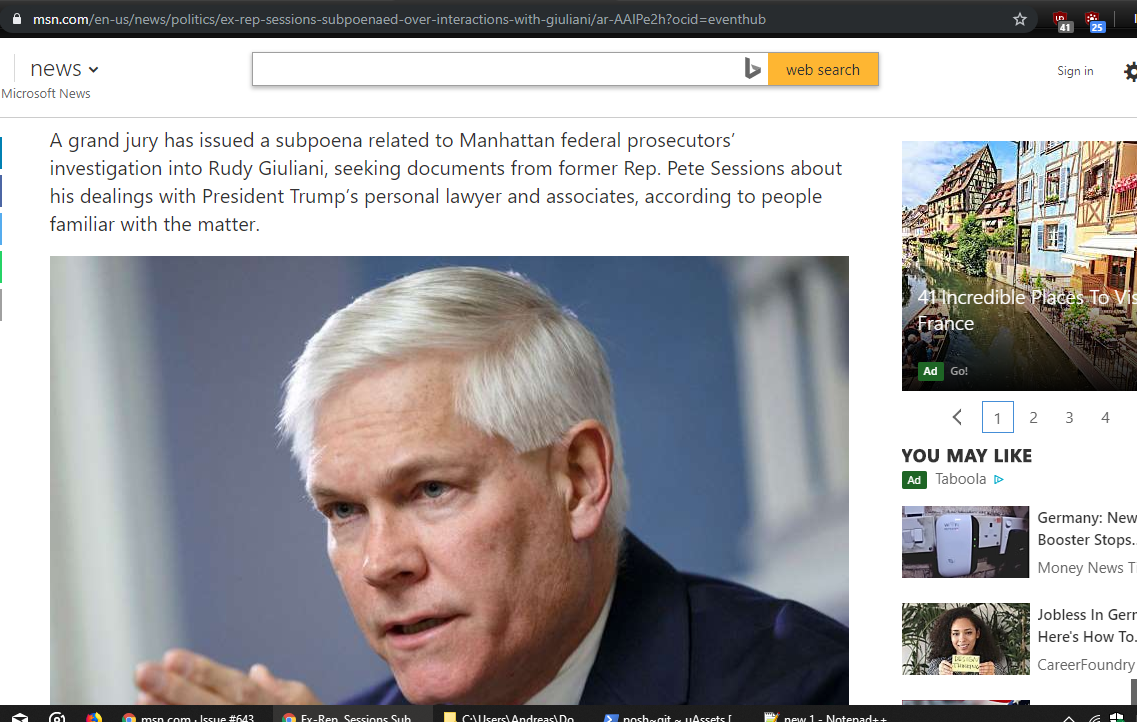Bookmark this page with the star icon
This screenshot has width=1137, height=722.
coord(1020,20)
